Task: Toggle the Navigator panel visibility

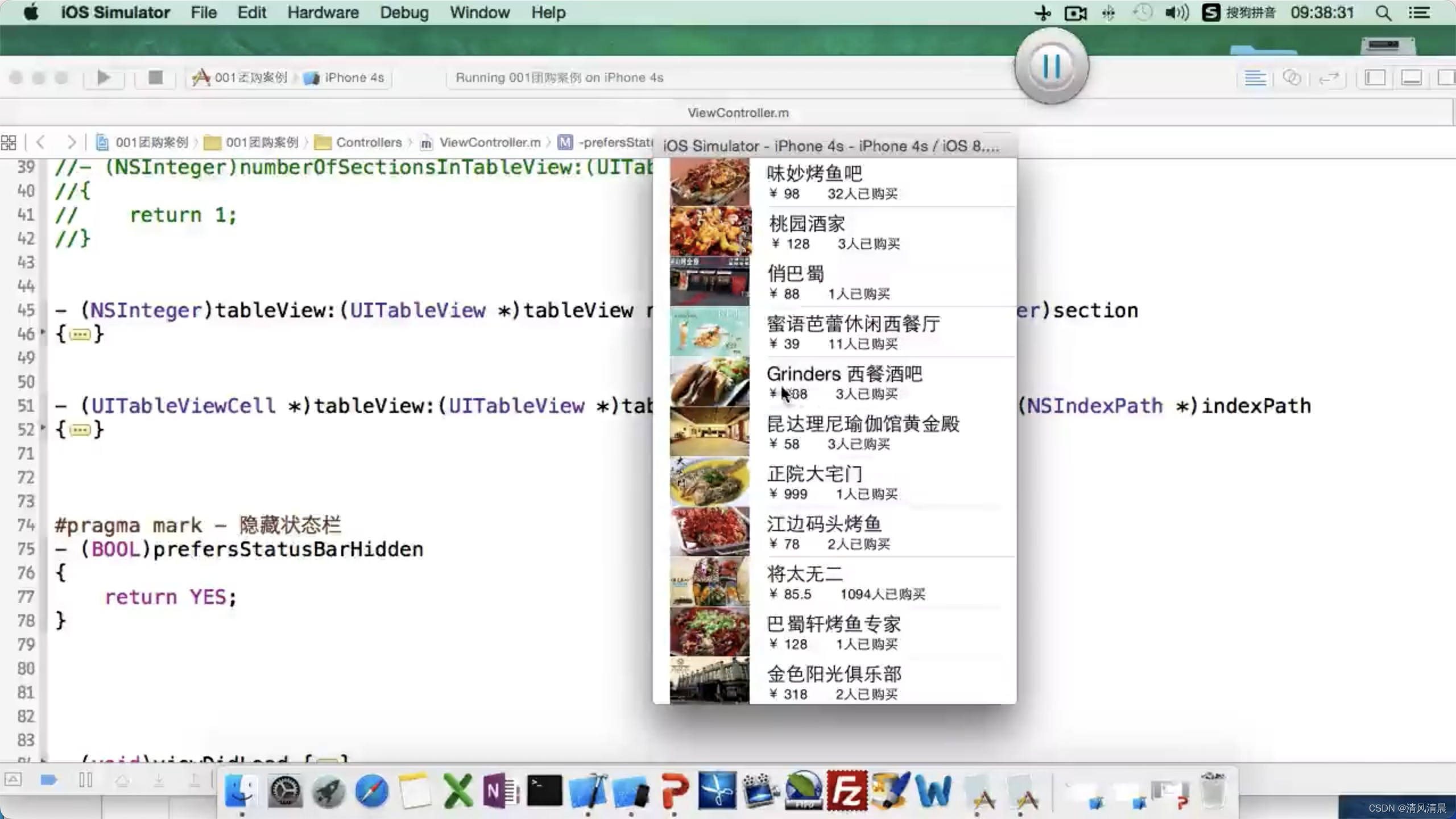Action: [1375, 78]
